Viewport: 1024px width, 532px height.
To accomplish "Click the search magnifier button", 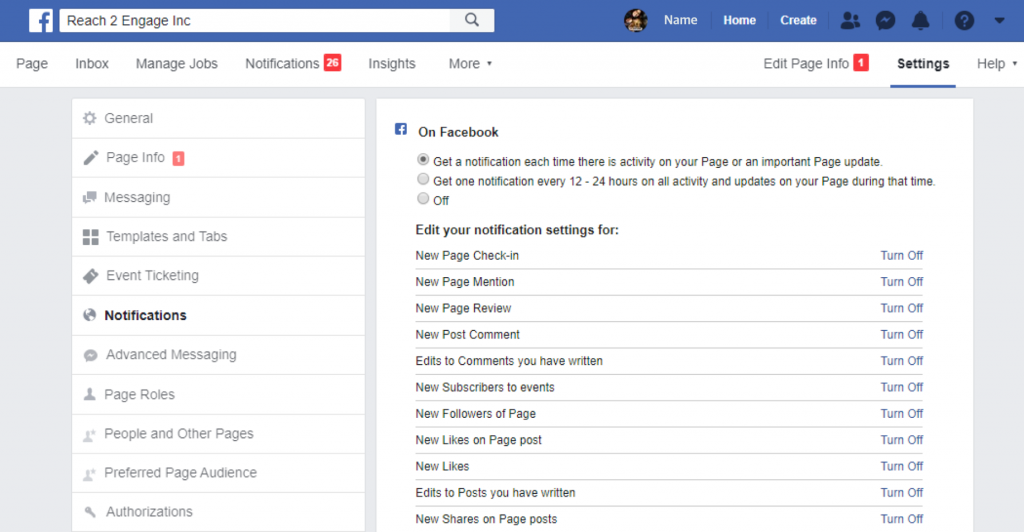I will (x=472, y=20).
